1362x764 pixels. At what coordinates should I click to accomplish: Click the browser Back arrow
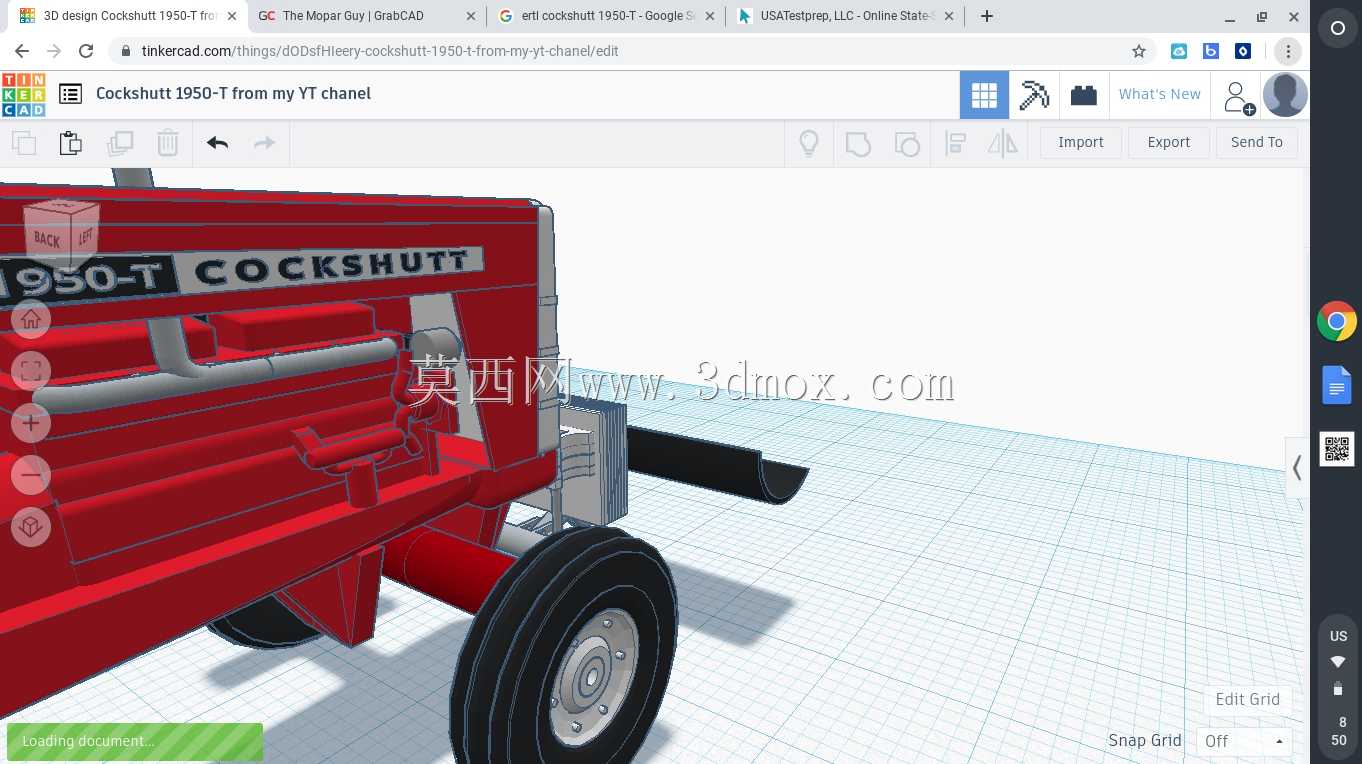click(22, 51)
